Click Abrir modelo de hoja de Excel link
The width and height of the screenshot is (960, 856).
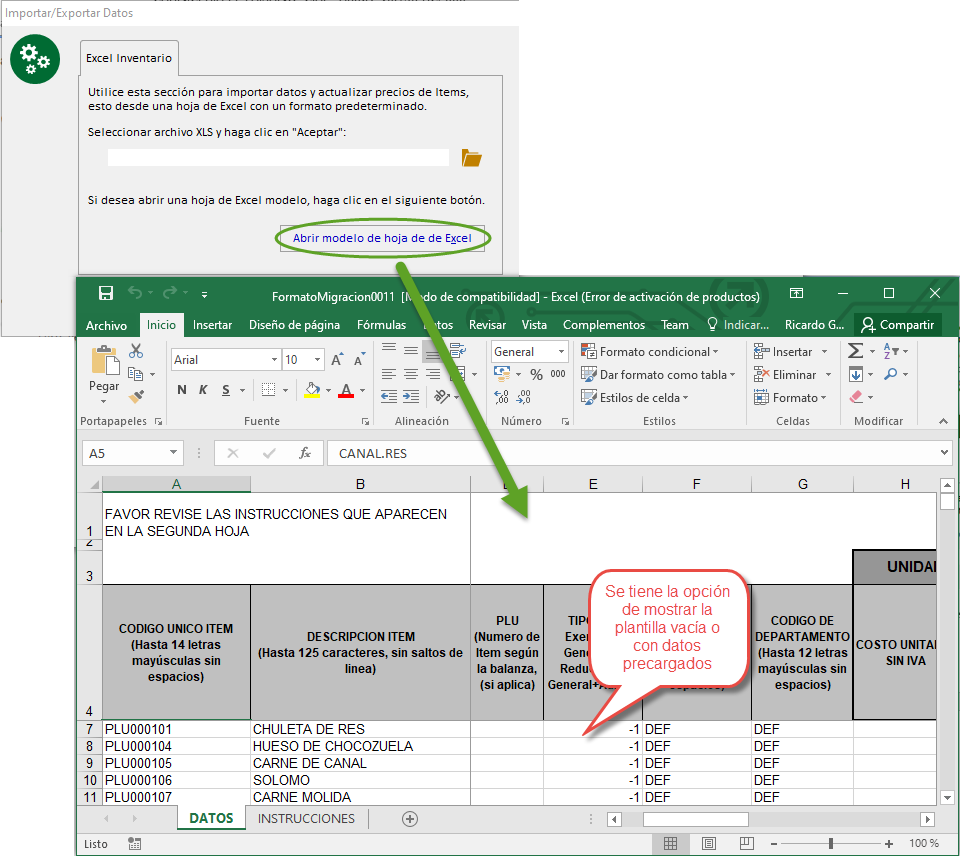click(382, 239)
